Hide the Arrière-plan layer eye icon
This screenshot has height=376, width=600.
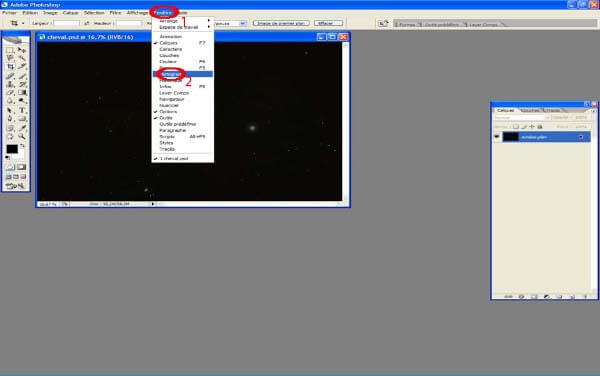(x=497, y=137)
